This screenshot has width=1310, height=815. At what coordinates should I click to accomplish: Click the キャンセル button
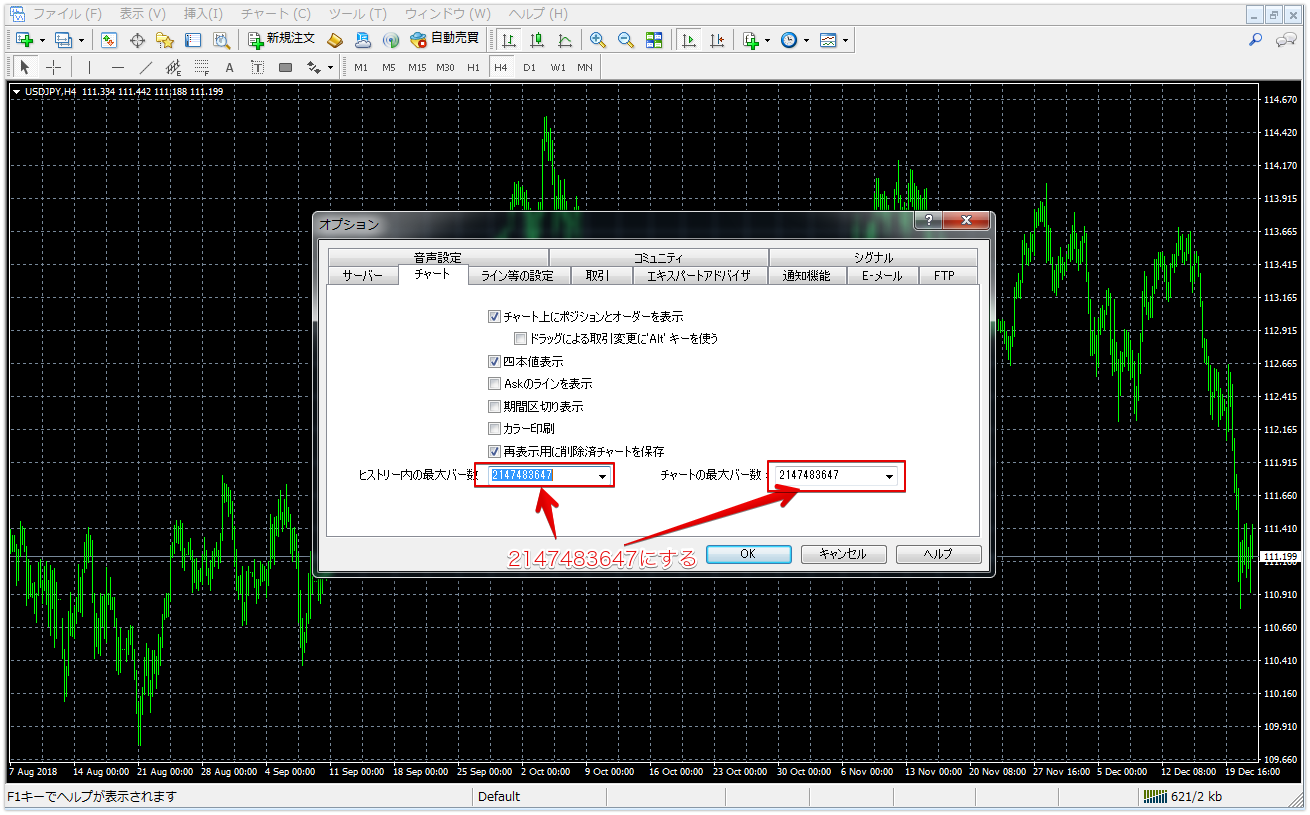[845, 554]
